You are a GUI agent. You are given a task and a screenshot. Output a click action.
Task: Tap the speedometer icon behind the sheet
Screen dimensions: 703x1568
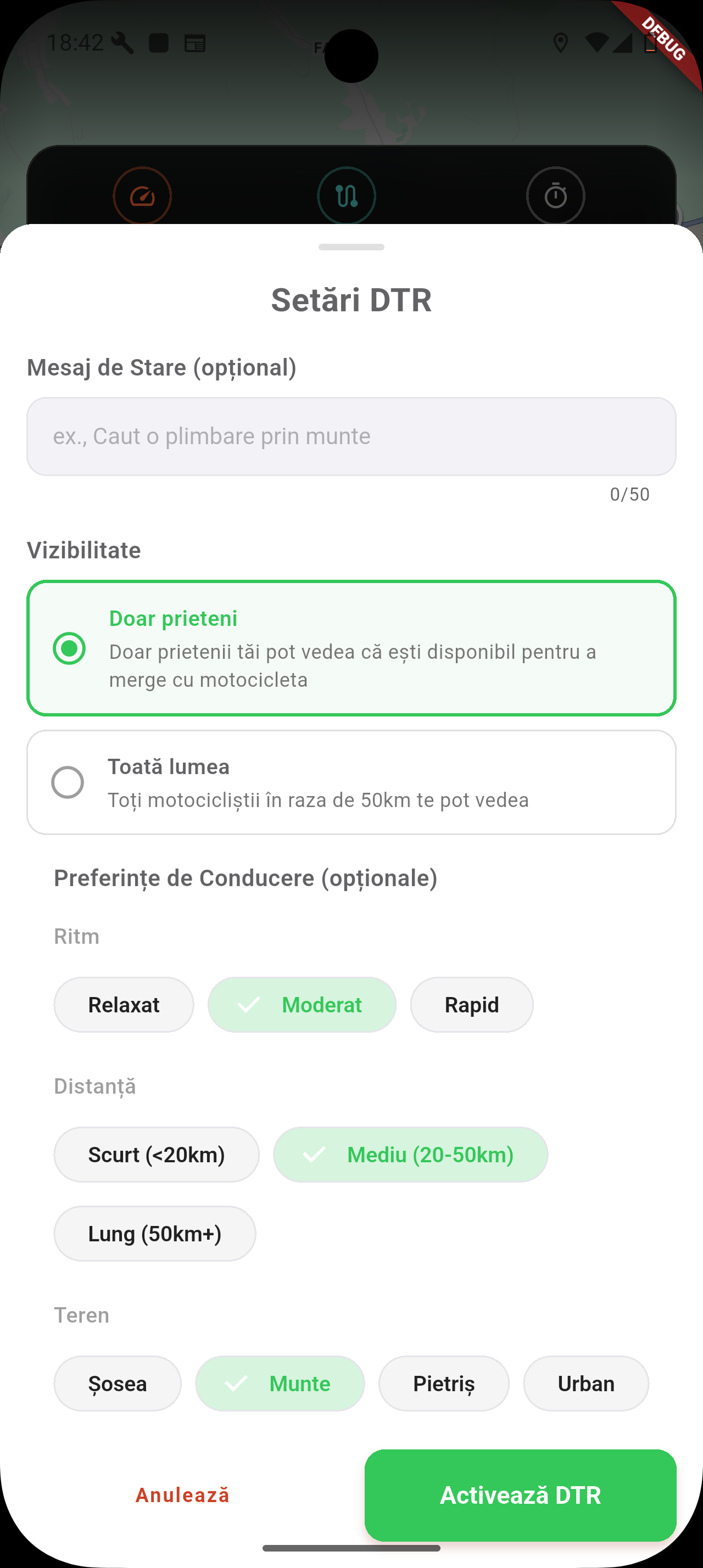point(142,196)
